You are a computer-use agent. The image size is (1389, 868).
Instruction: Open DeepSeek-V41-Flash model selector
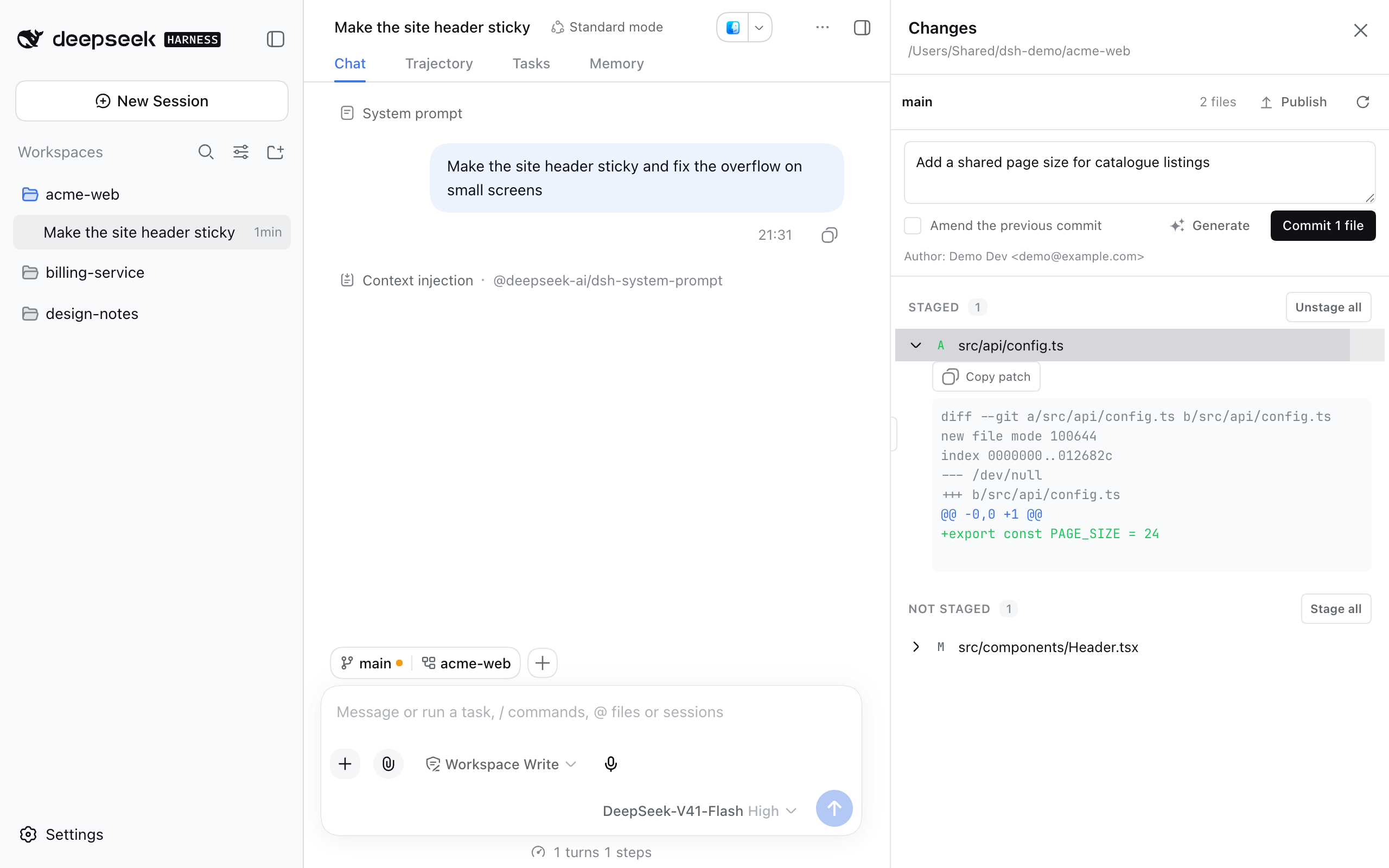click(699, 810)
